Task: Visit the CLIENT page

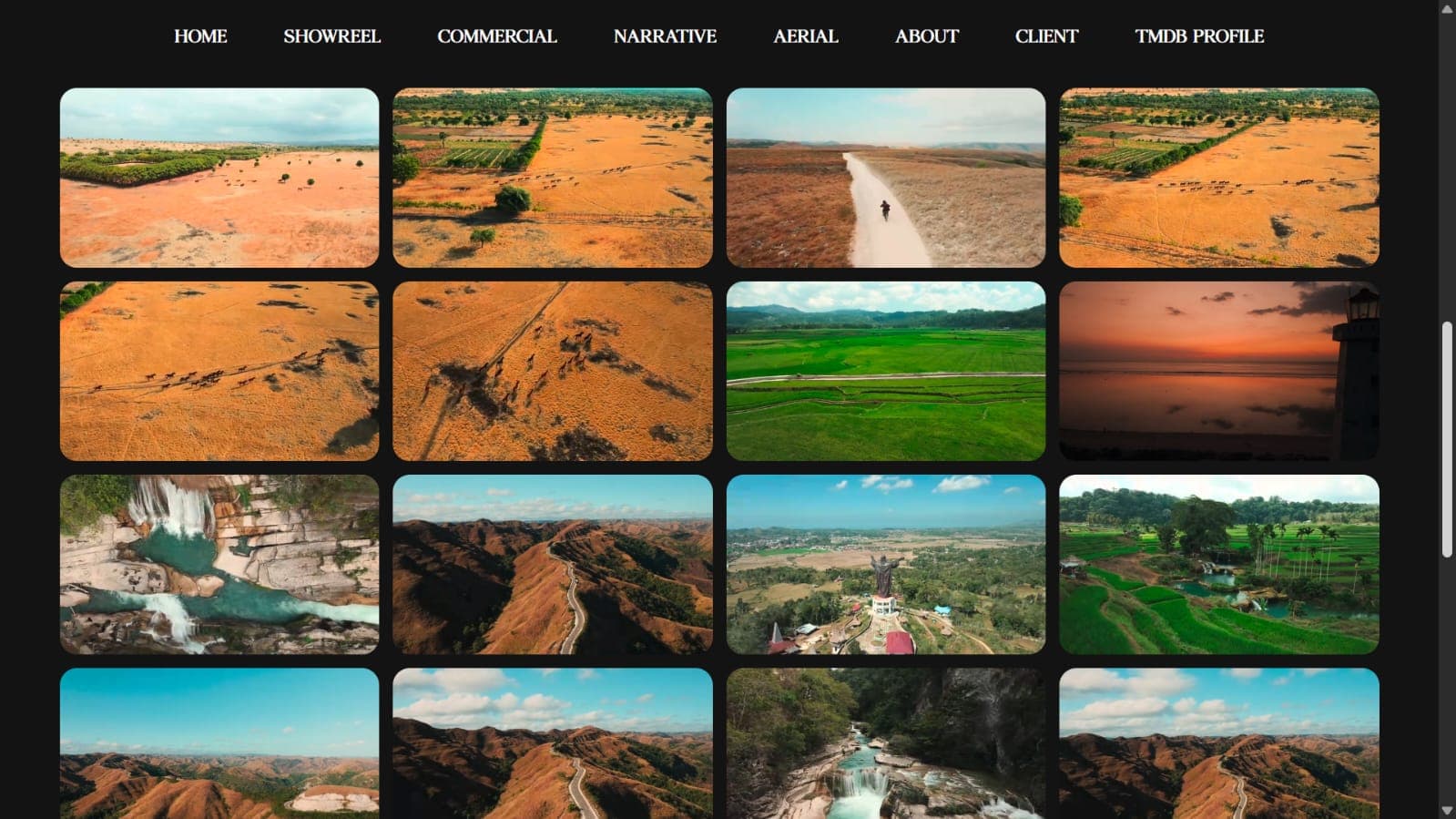Action: click(1046, 36)
